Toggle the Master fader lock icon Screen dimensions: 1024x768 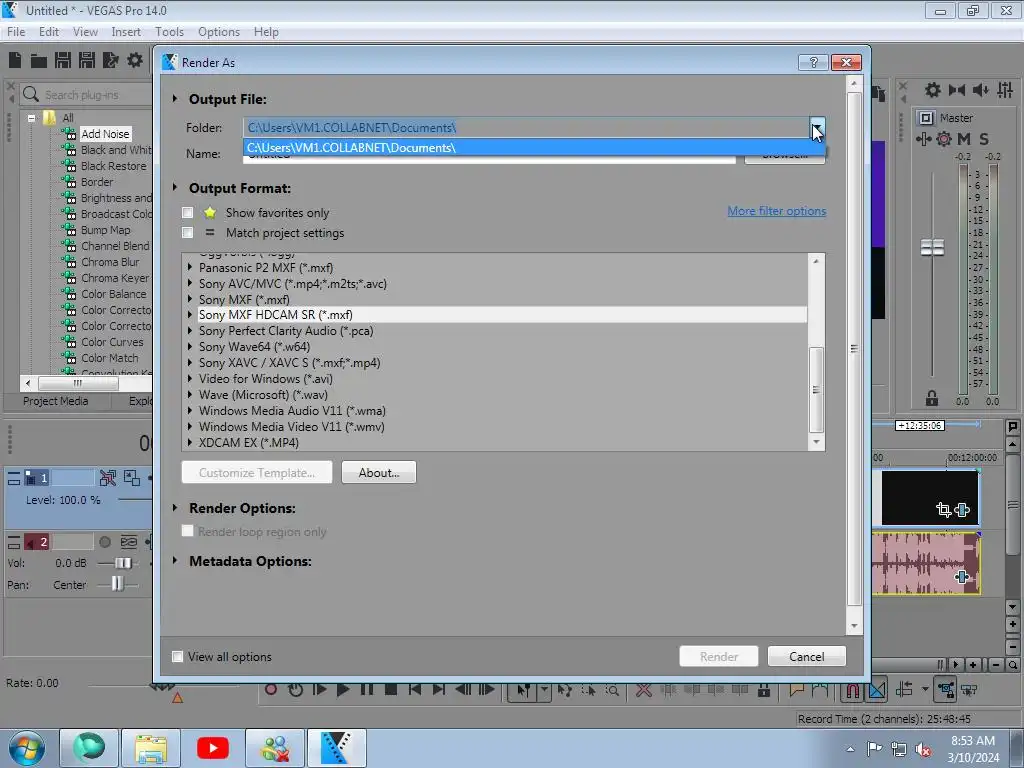coord(932,398)
